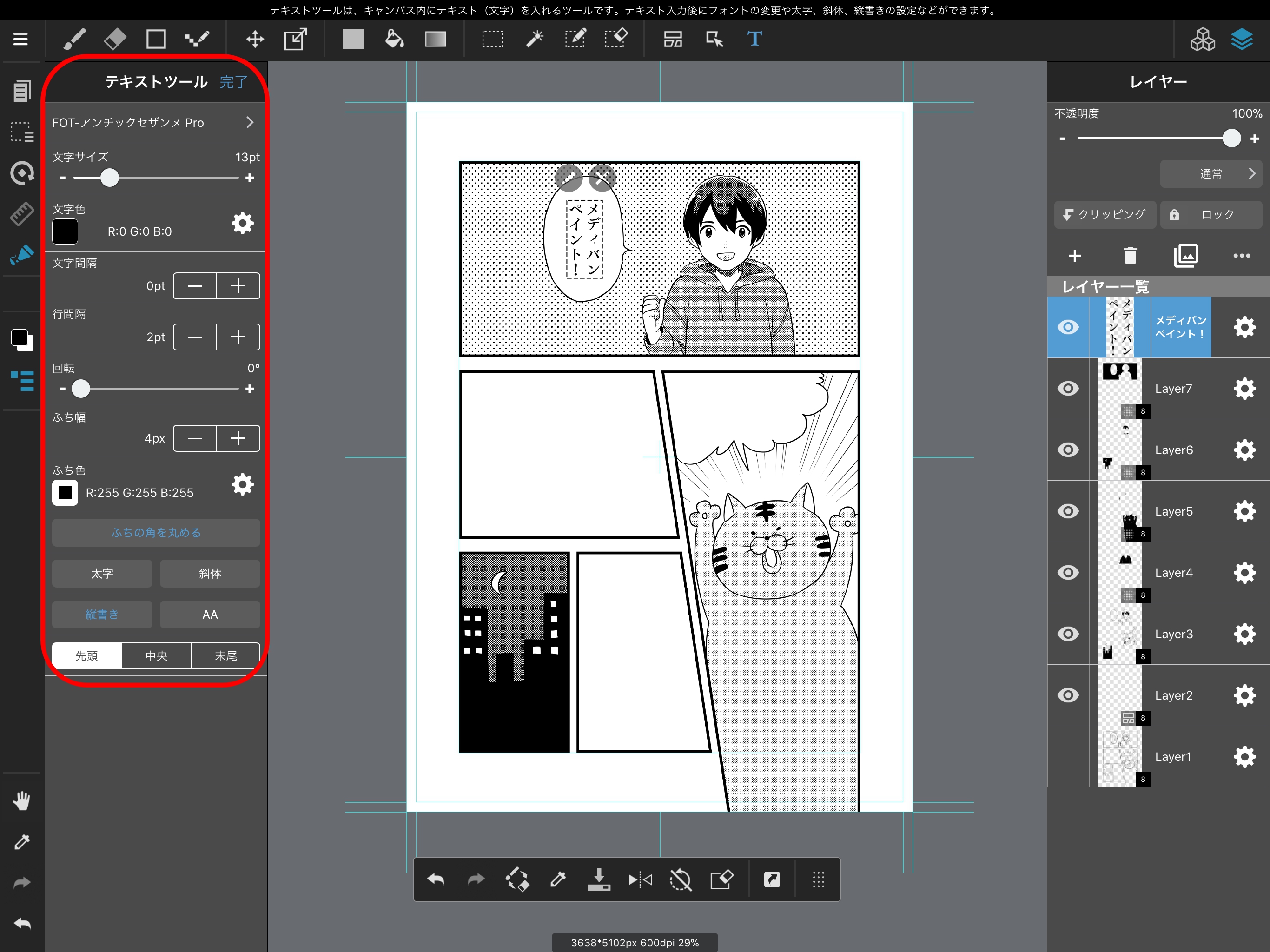This screenshot has width=1270, height=952.
Task: Enable 太字 (bold) text formatting
Action: click(102, 574)
